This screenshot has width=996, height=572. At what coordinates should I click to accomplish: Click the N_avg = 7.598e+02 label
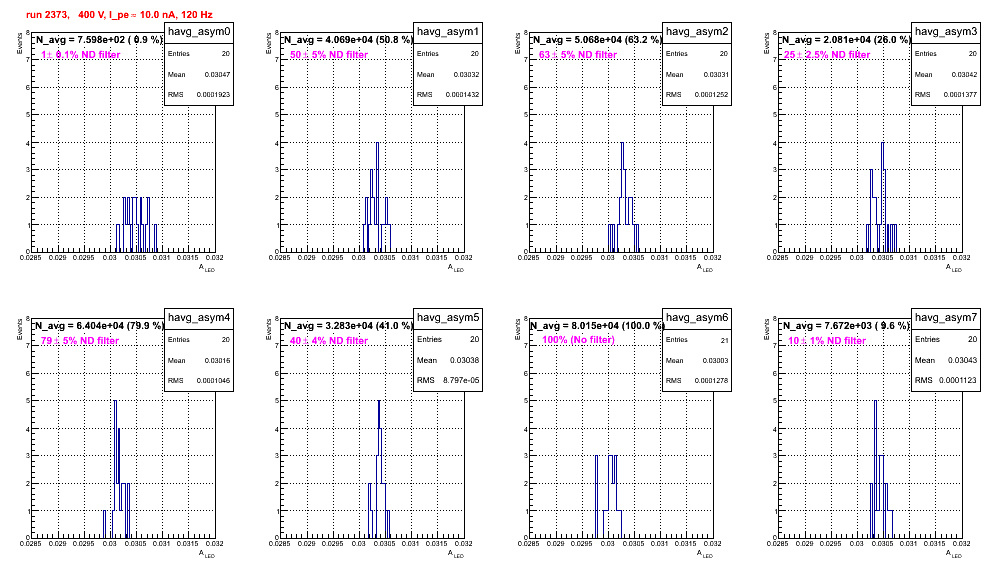pos(98,40)
